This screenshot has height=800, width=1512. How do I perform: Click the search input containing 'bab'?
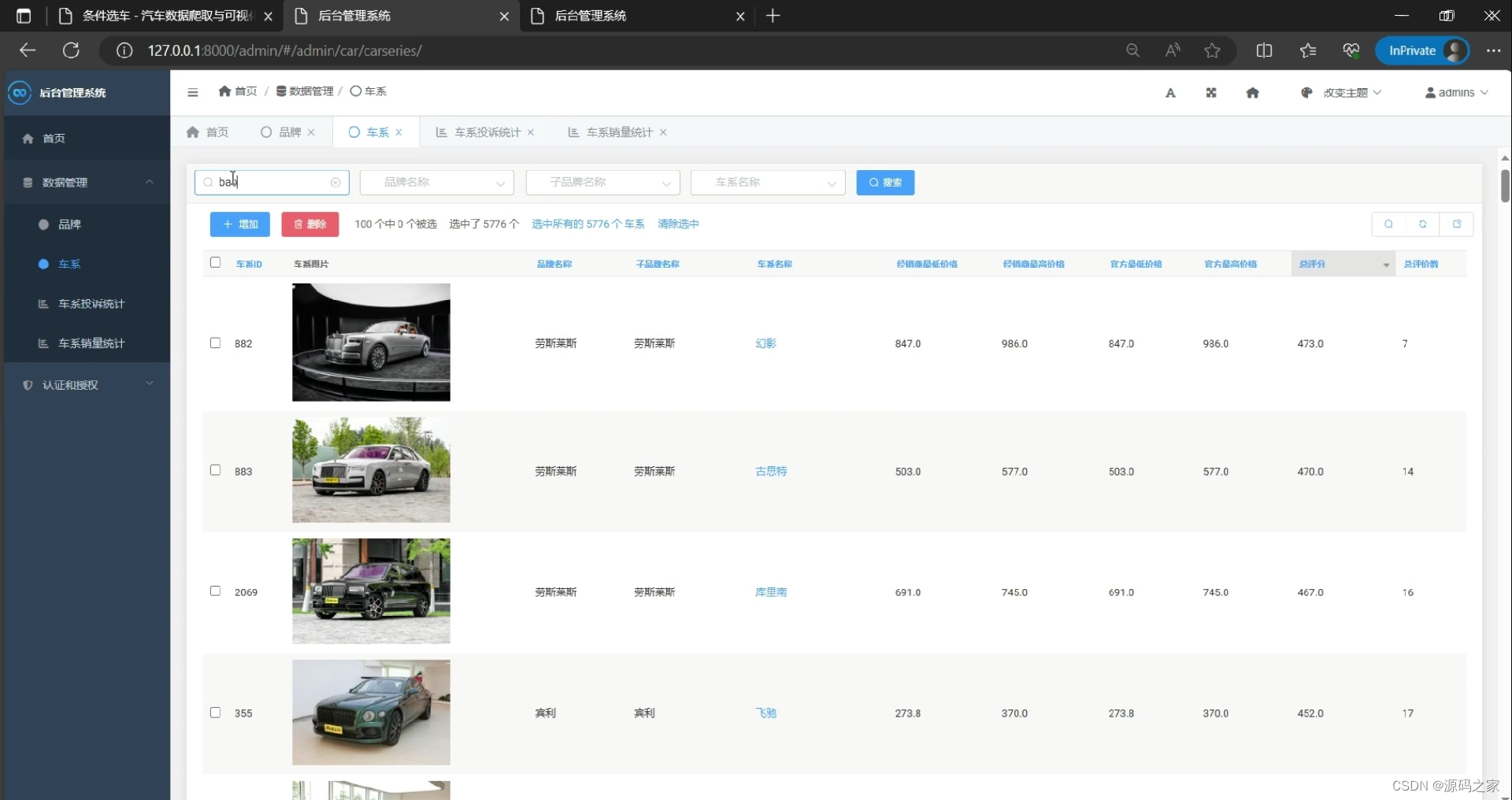(272, 183)
